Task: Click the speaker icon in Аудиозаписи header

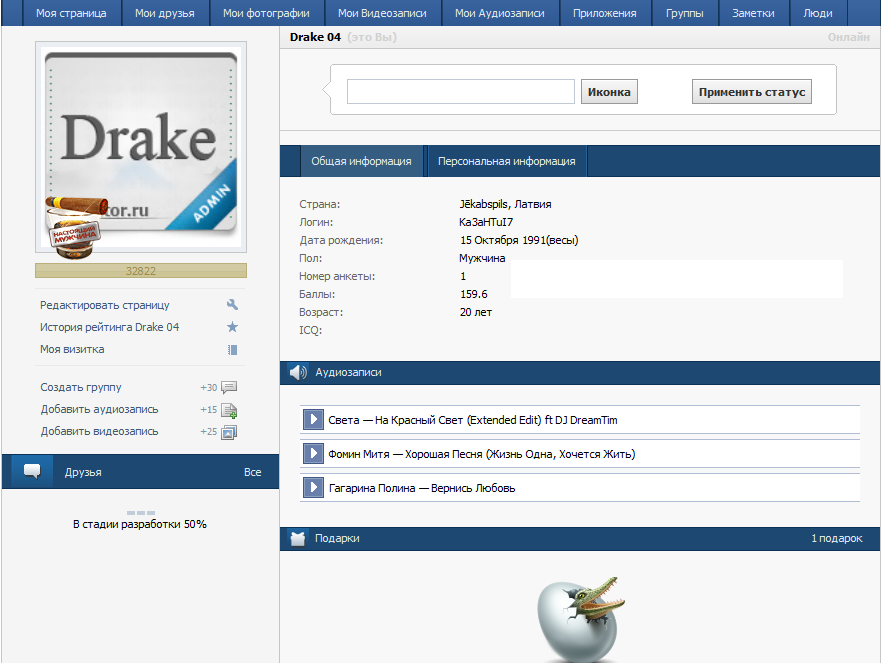Action: point(298,372)
